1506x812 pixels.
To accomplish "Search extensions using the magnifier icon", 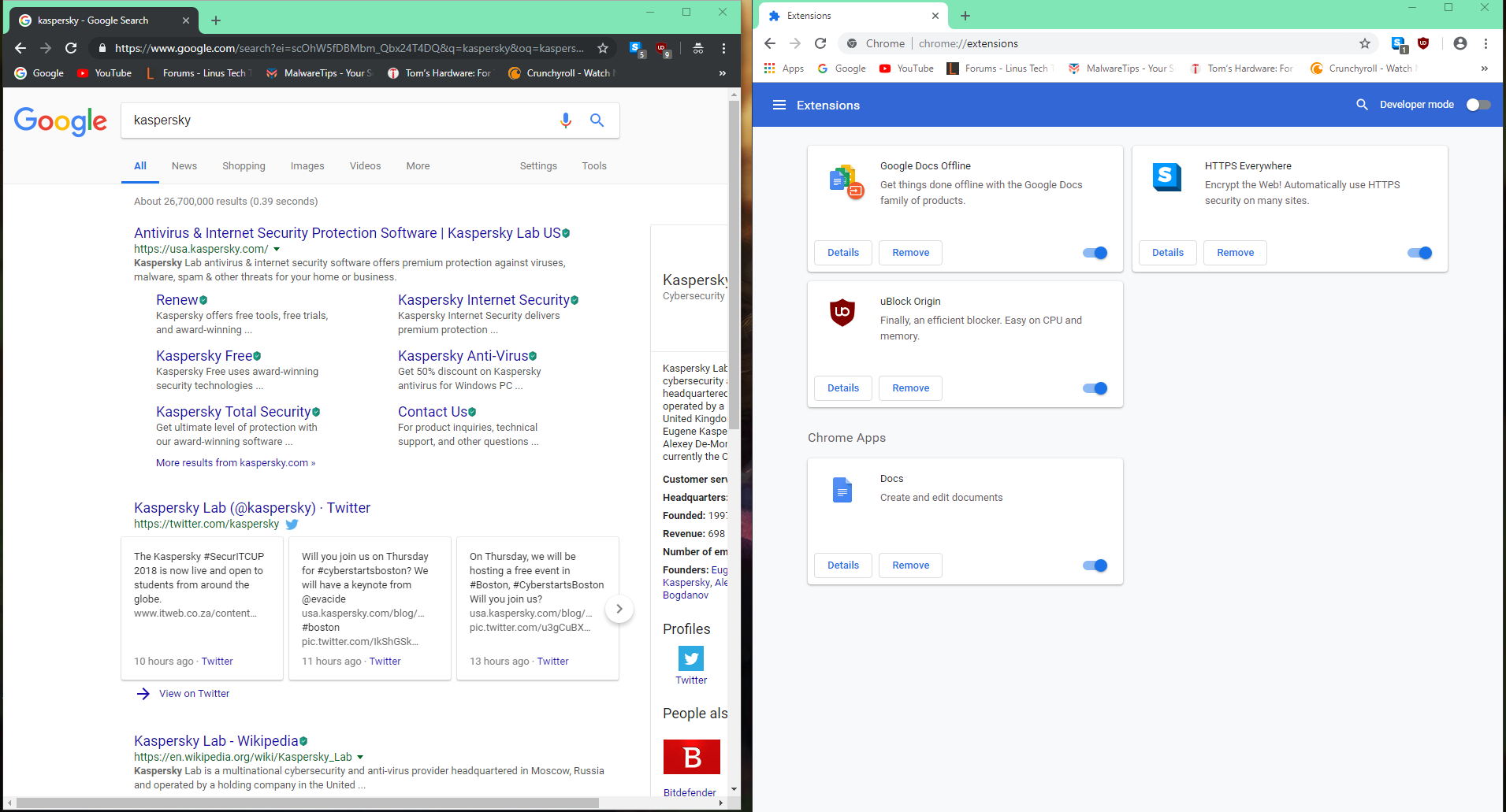I will [x=1362, y=105].
